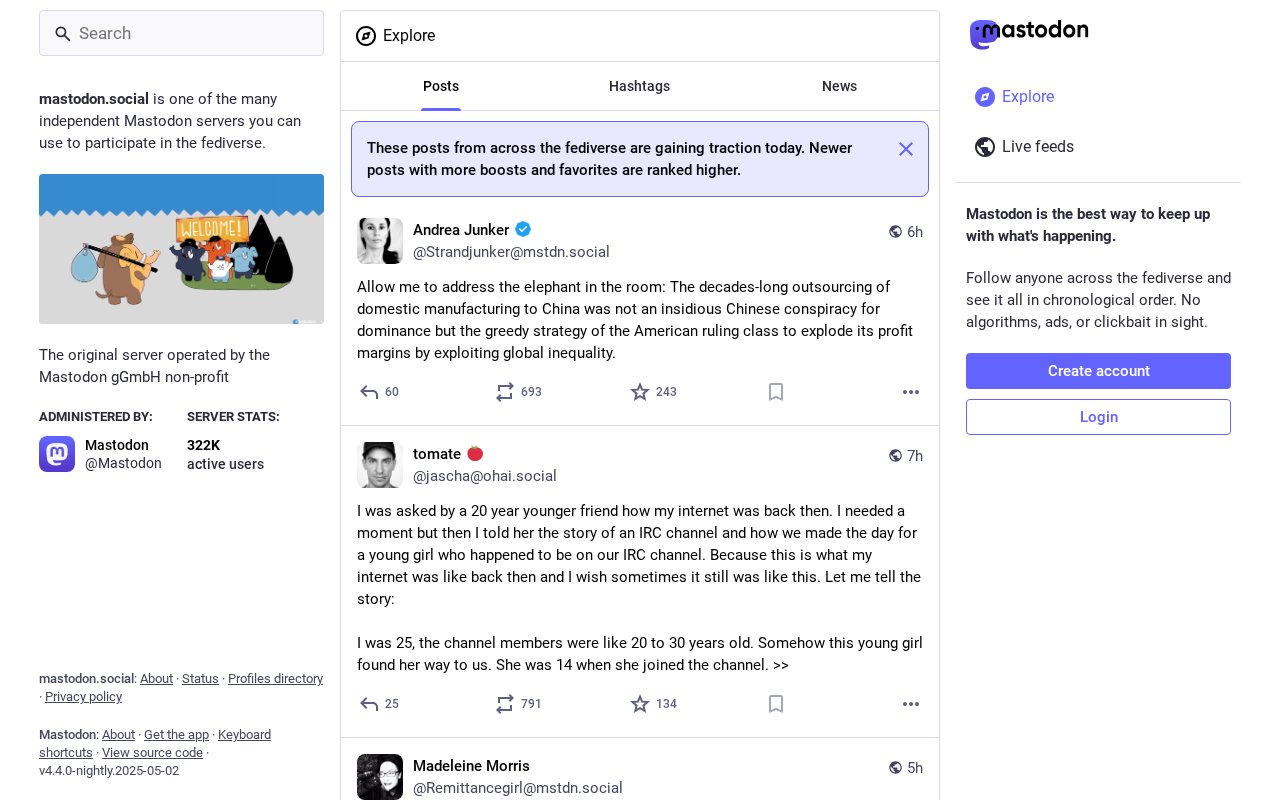This screenshot has height=800, width=1280.
Task: Open more options on Andrea Junker's post
Action: coord(911,392)
